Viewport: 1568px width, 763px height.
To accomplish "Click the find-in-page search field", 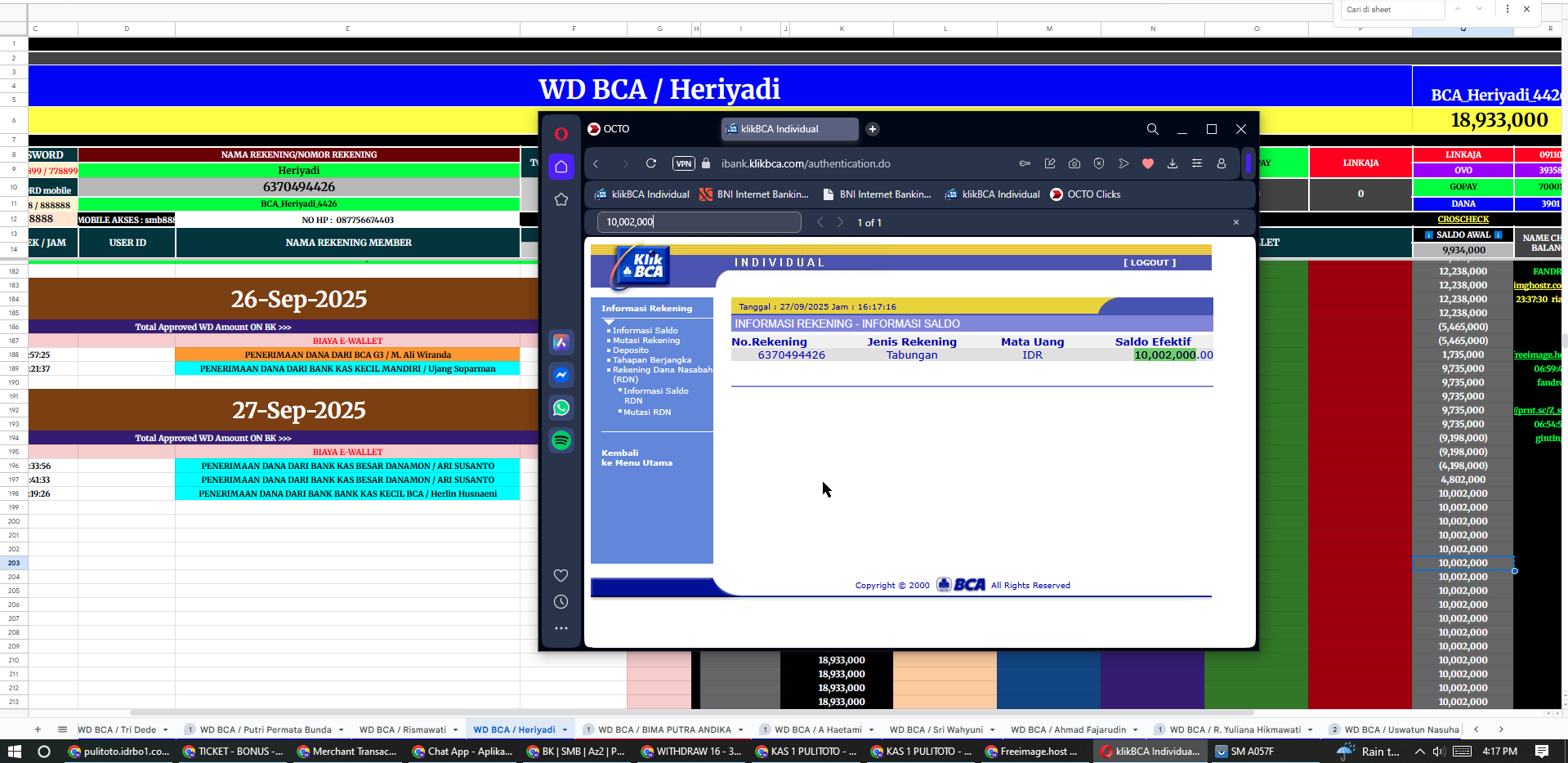I will point(699,222).
